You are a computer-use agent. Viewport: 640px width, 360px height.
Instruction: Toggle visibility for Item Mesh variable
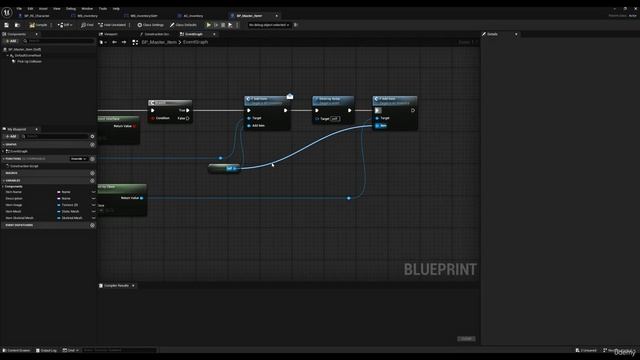(93, 211)
